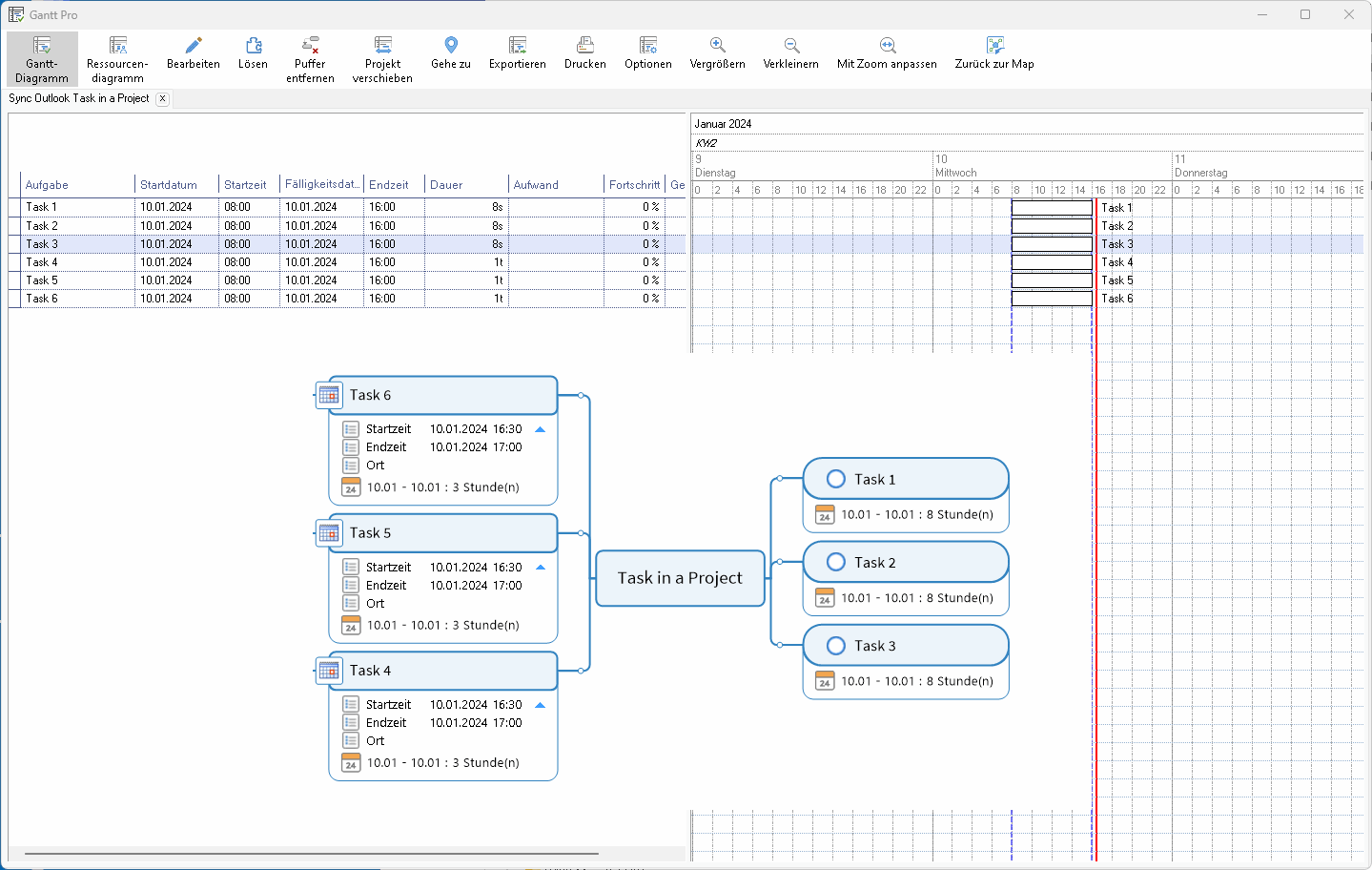Collapse Task 5 details arrow
This screenshot has width=1372, height=870.
click(x=541, y=568)
